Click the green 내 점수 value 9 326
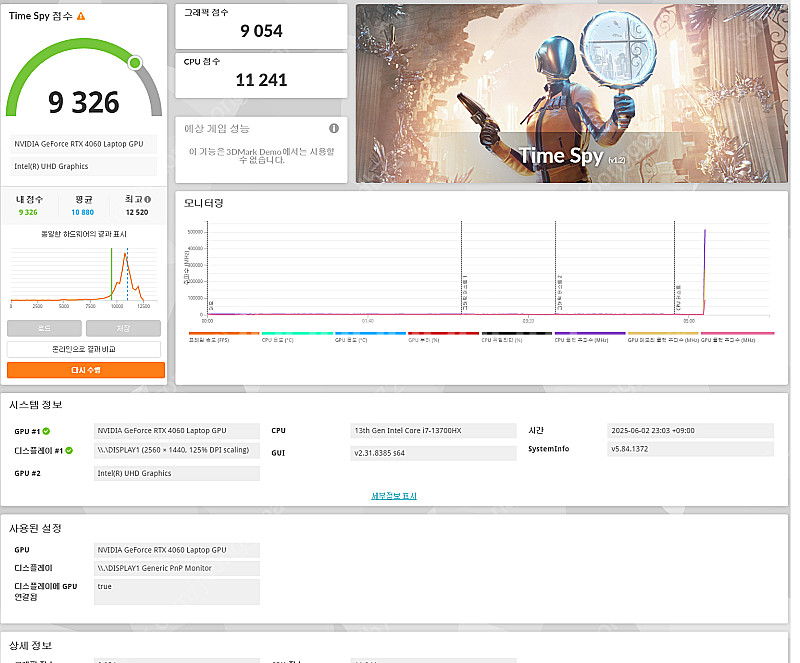This screenshot has width=800, height=663. 28,212
